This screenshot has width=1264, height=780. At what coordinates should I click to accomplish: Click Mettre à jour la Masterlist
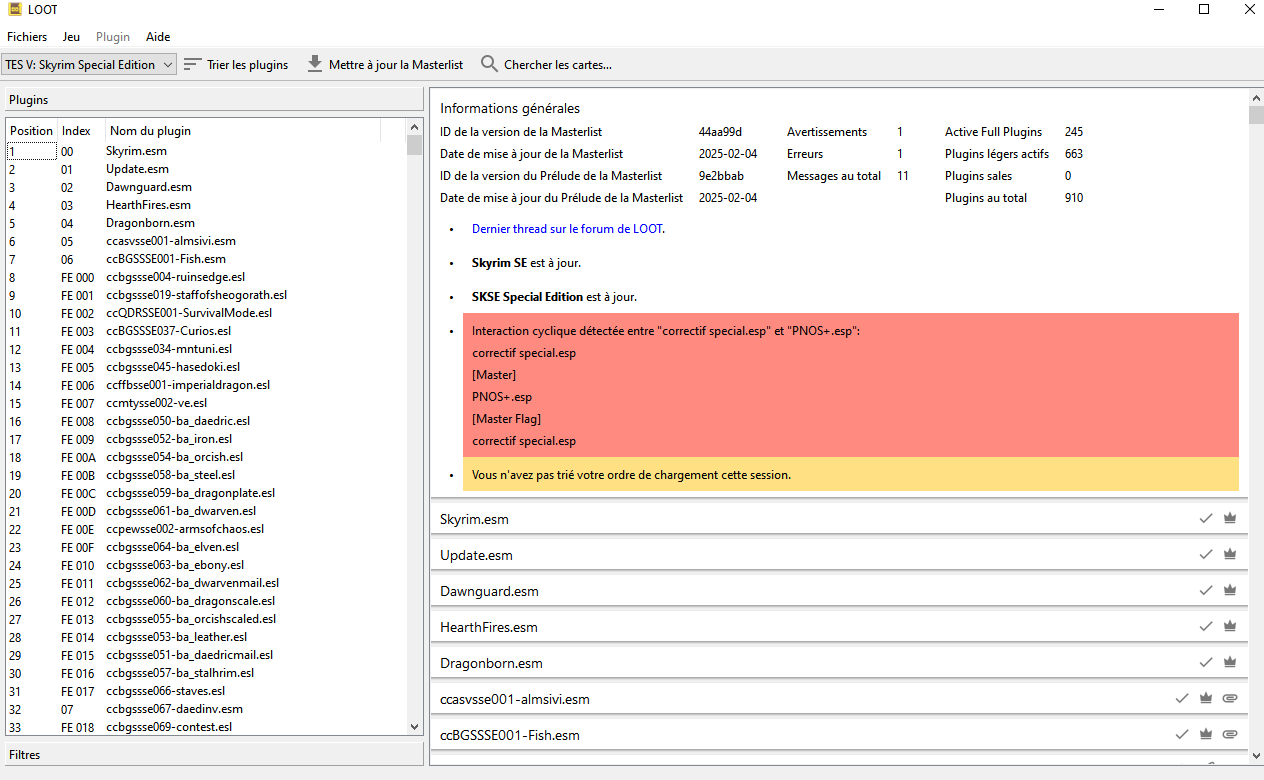[385, 64]
